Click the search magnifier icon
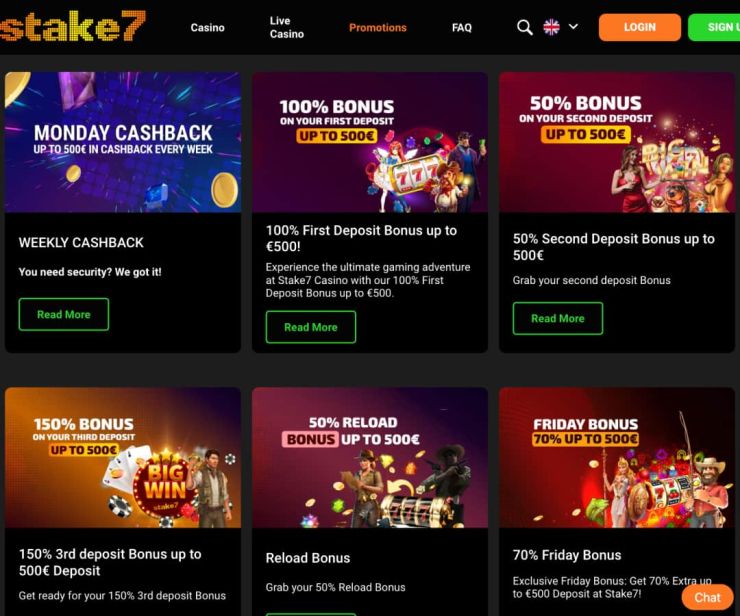Screen dimensions: 740x616 (x=524, y=27)
